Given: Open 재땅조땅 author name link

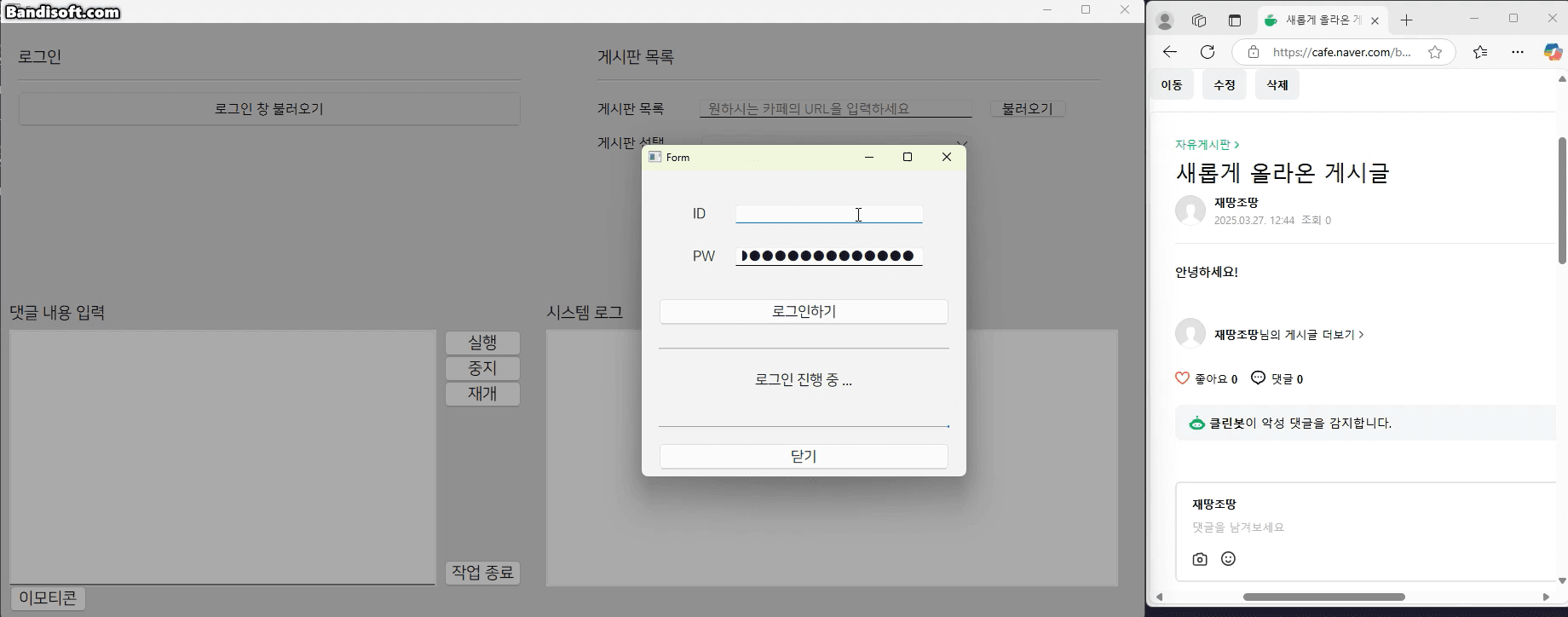Looking at the screenshot, I should pos(1237,203).
